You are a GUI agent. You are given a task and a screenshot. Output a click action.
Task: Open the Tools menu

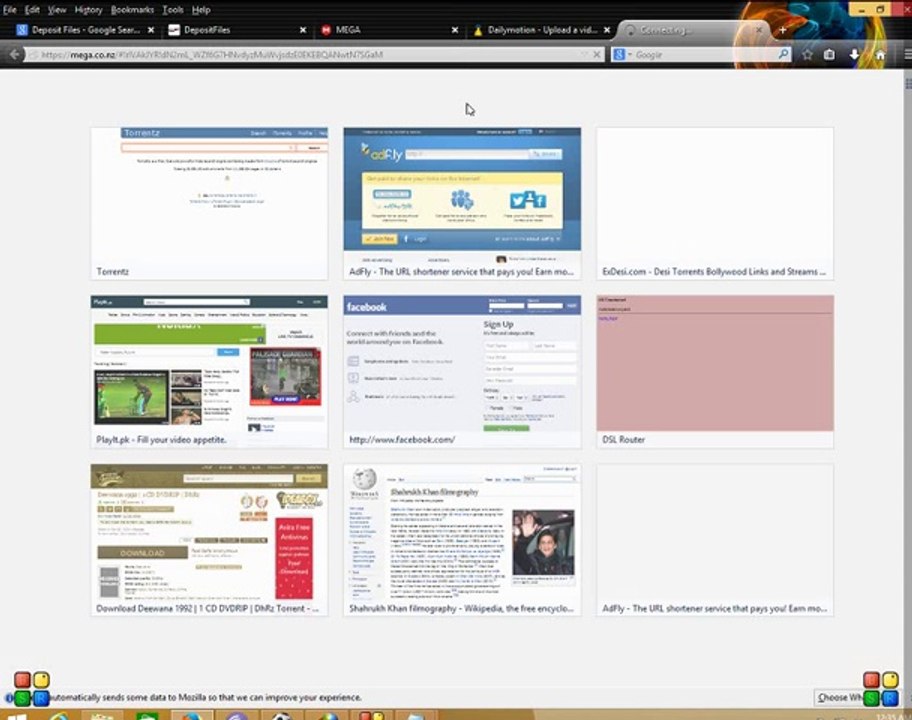[173, 9]
